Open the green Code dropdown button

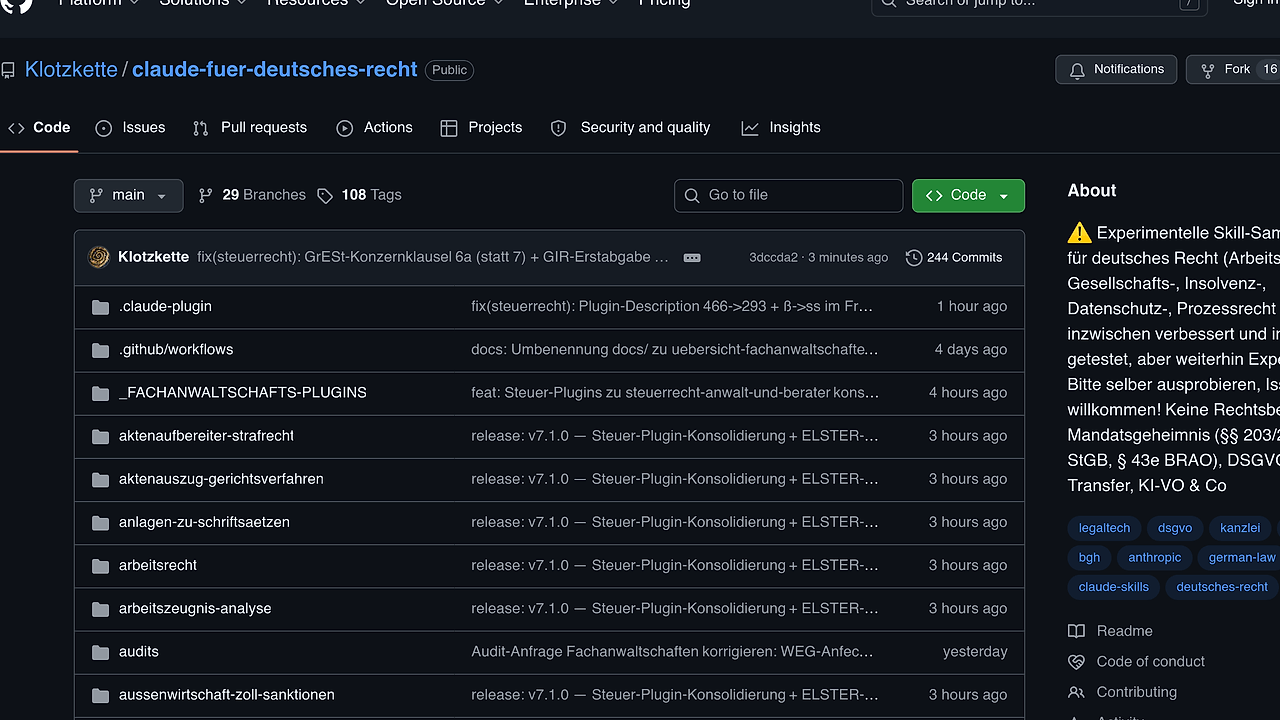(x=968, y=195)
